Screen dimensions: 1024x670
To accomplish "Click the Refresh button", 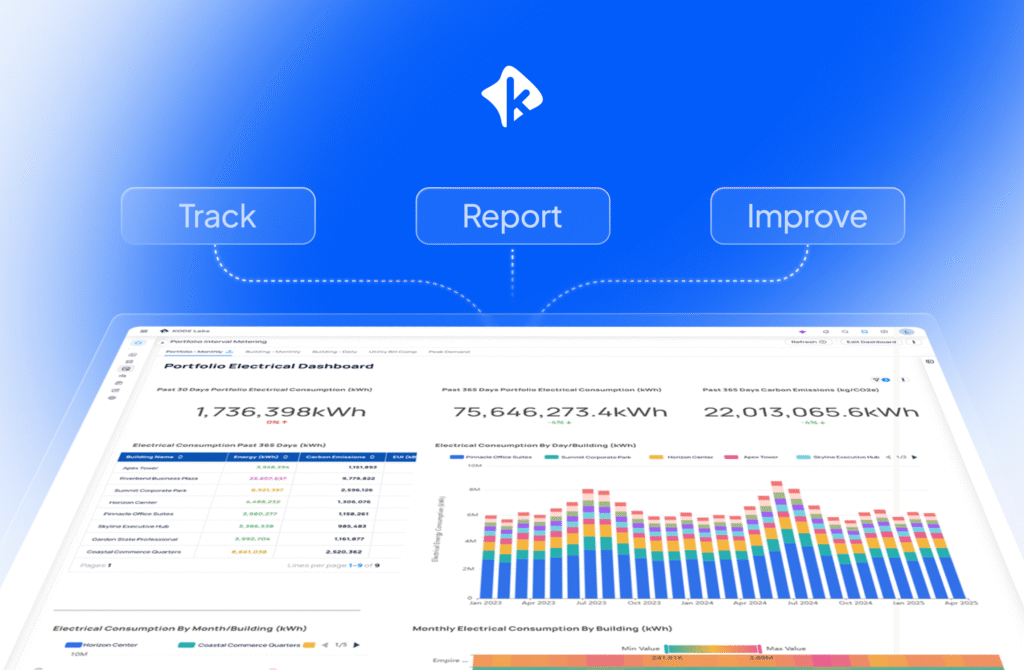I will pyautogui.click(x=808, y=342).
